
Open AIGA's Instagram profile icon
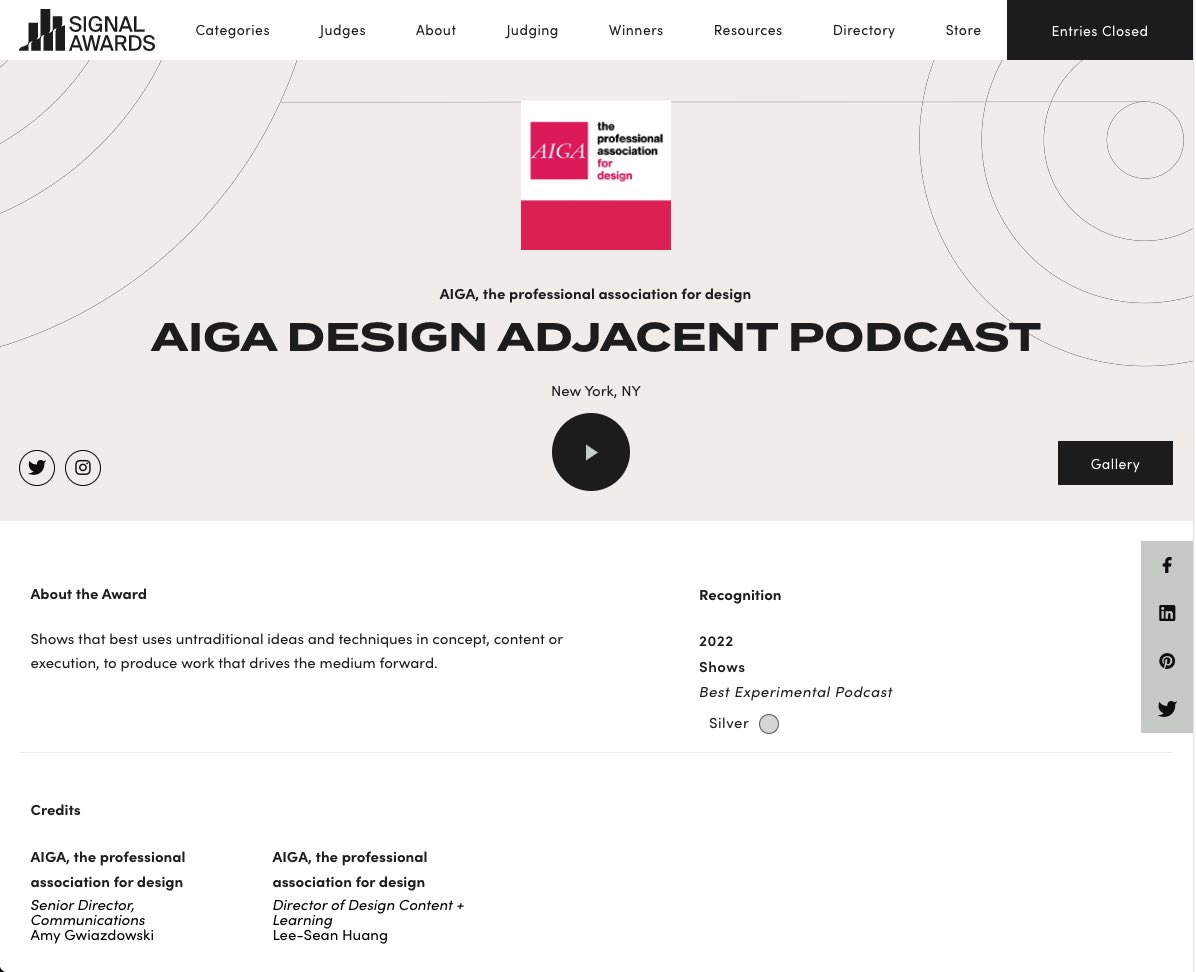(x=83, y=468)
